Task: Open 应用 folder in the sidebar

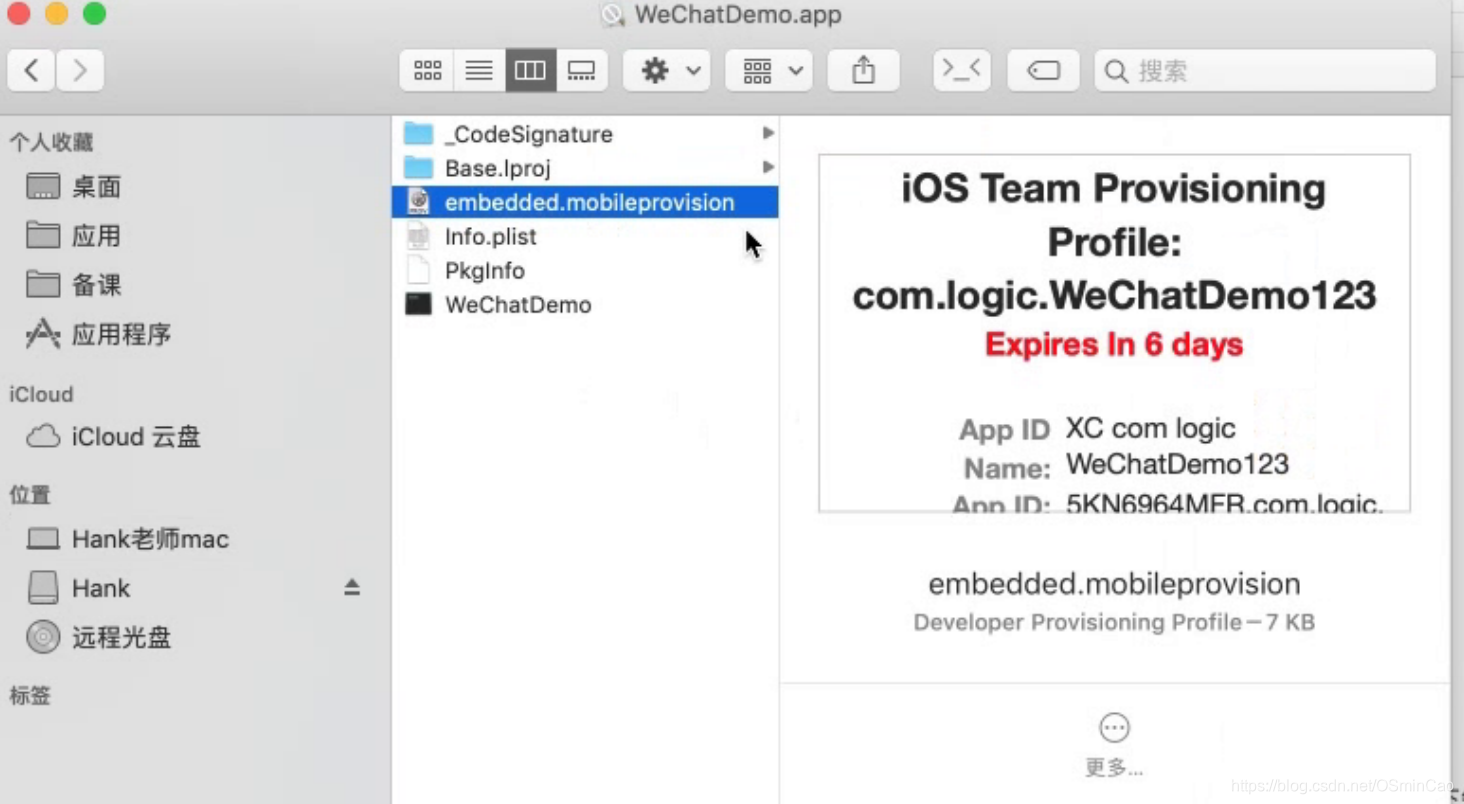Action: (96, 236)
